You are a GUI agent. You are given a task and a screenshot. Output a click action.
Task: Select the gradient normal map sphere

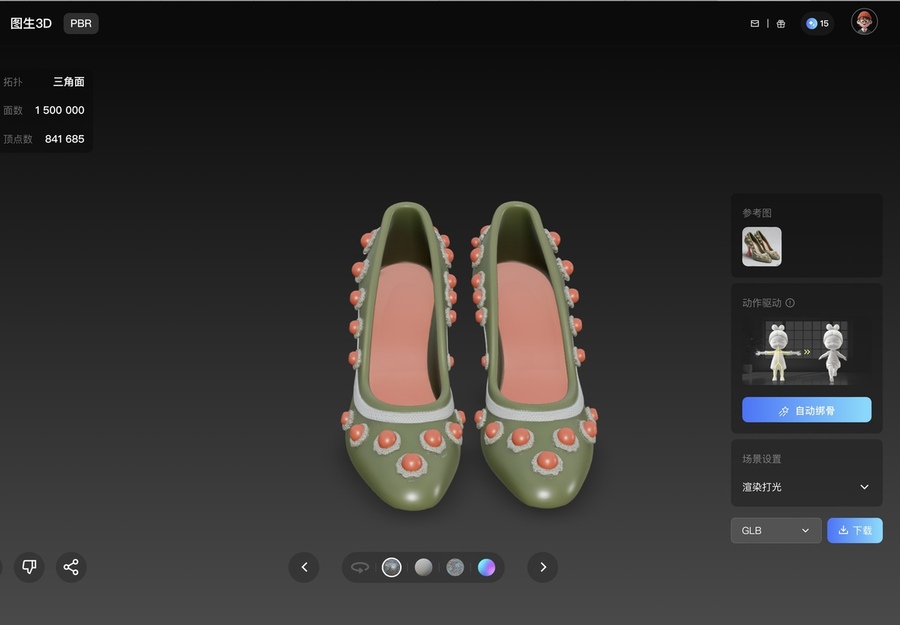click(486, 567)
